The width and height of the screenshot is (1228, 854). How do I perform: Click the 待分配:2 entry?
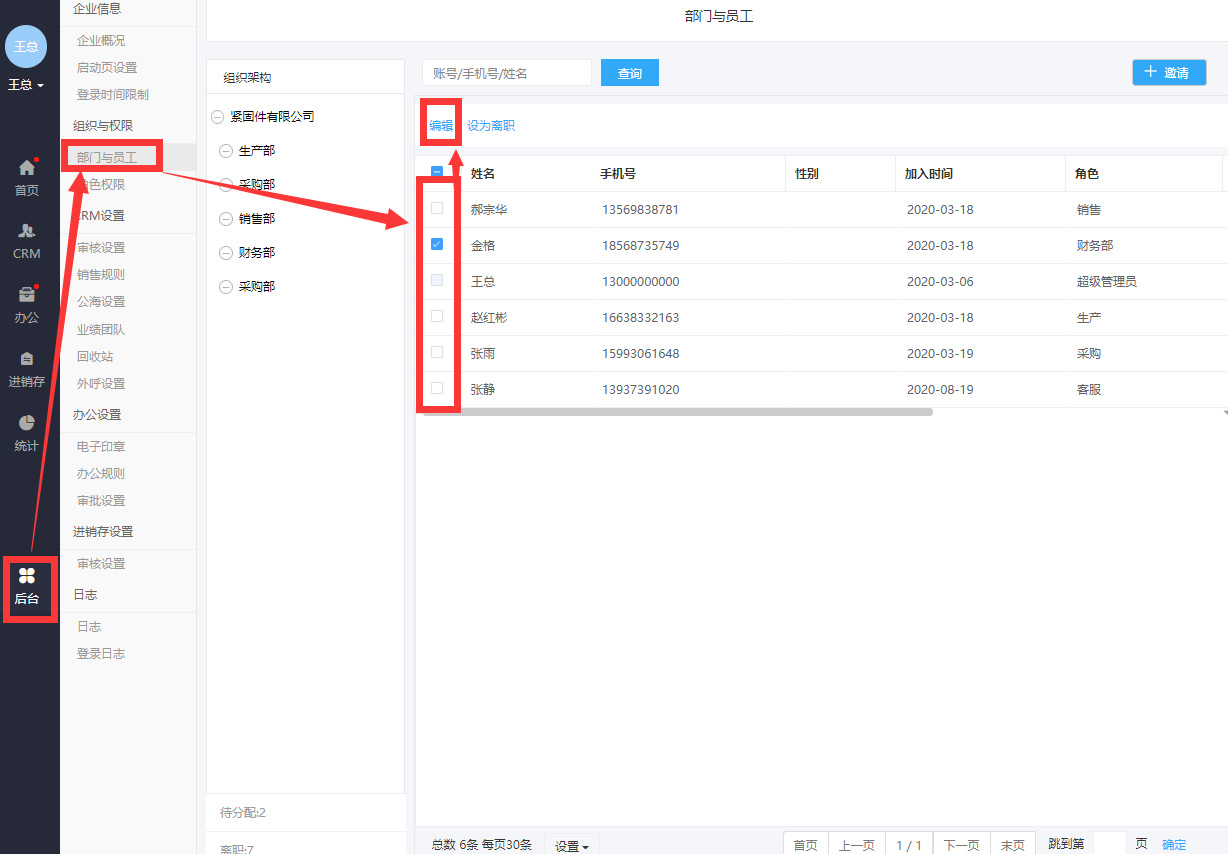click(243, 813)
